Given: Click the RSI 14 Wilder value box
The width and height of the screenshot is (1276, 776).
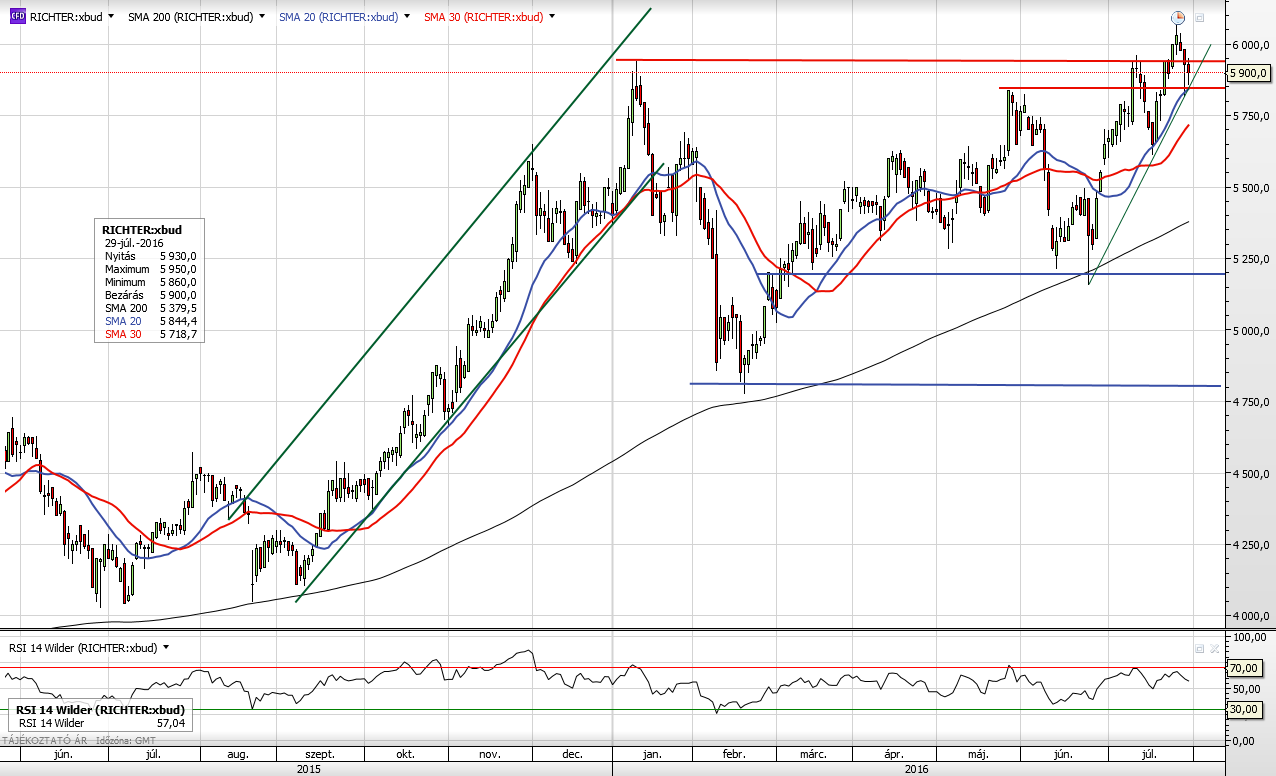Looking at the screenshot, I should coord(98,716).
